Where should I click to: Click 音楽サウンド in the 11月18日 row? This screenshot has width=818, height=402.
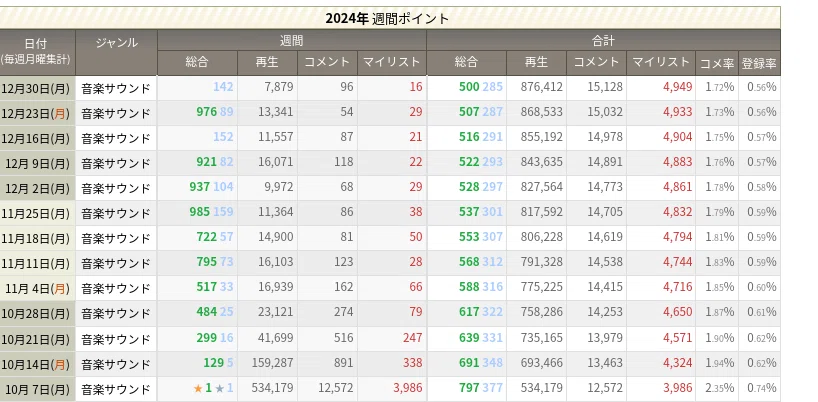click(116, 238)
